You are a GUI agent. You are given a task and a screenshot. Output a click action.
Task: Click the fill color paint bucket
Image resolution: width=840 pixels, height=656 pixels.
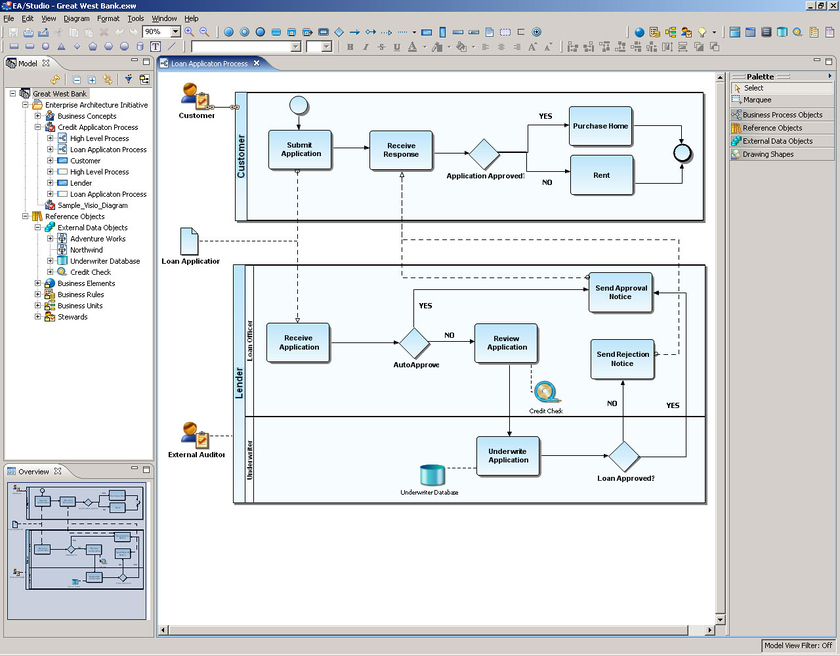coord(460,46)
